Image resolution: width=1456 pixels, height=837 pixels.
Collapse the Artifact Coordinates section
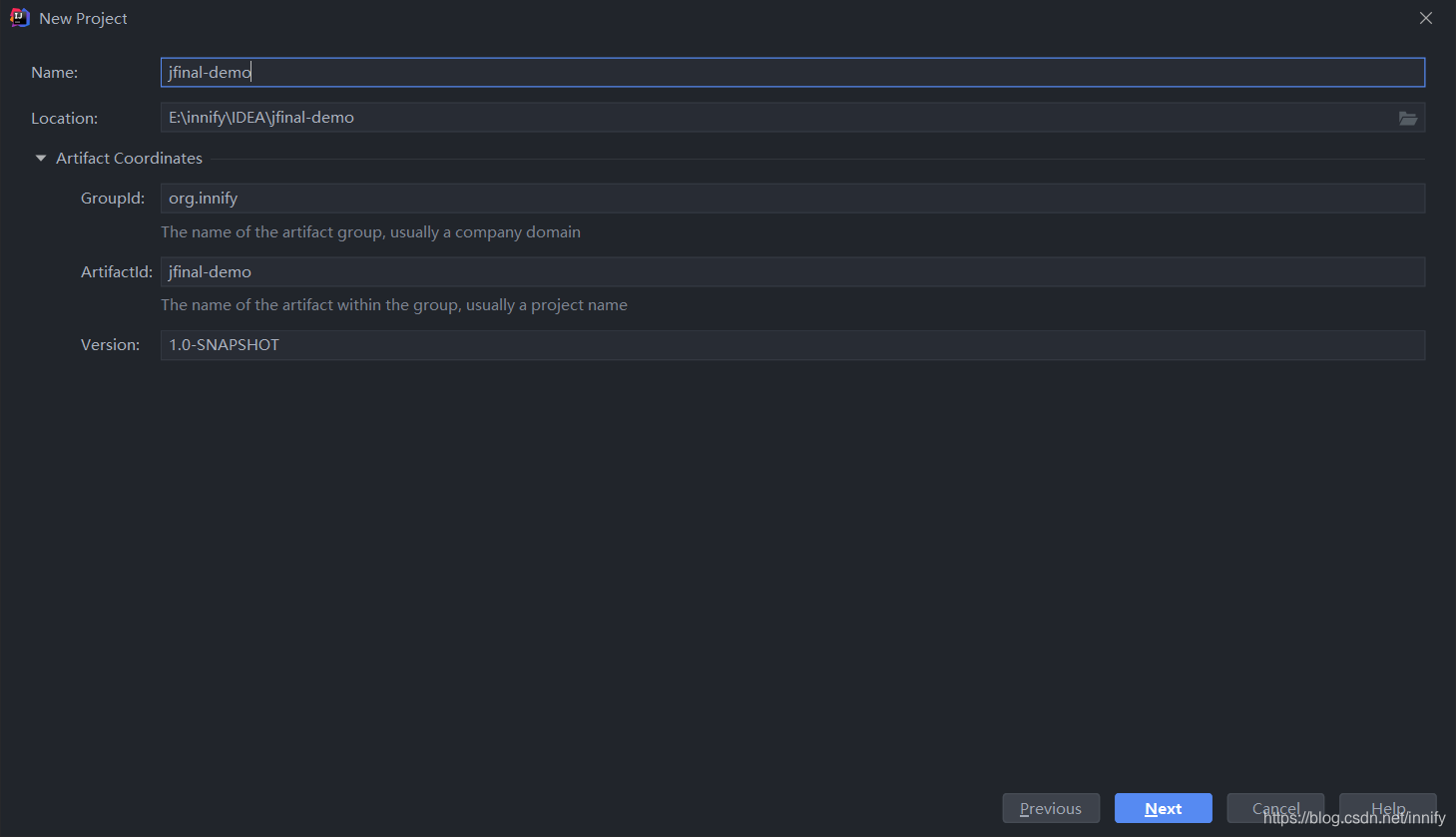(41, 159)
